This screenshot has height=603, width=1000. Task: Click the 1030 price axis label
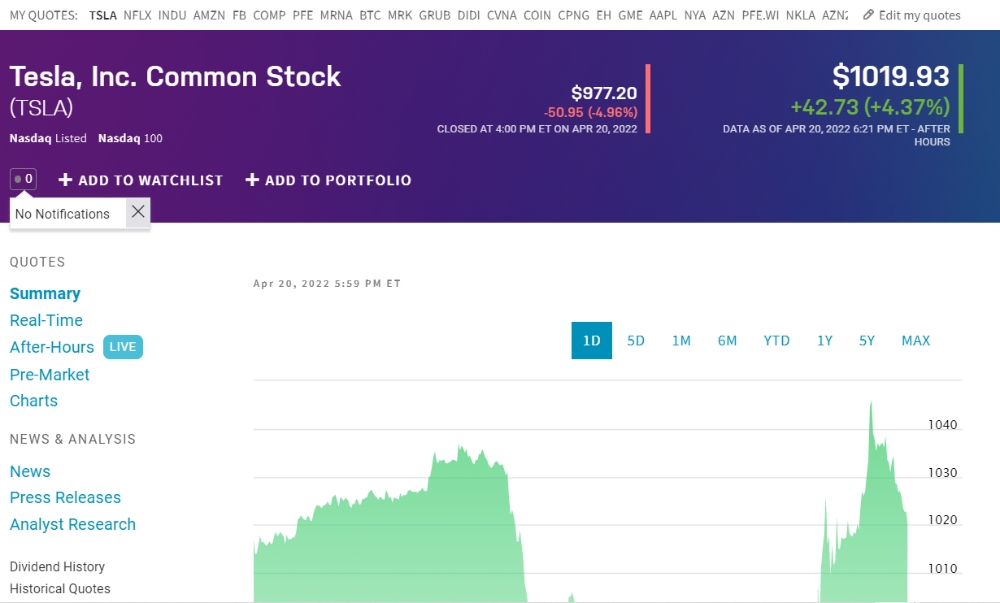942,472
